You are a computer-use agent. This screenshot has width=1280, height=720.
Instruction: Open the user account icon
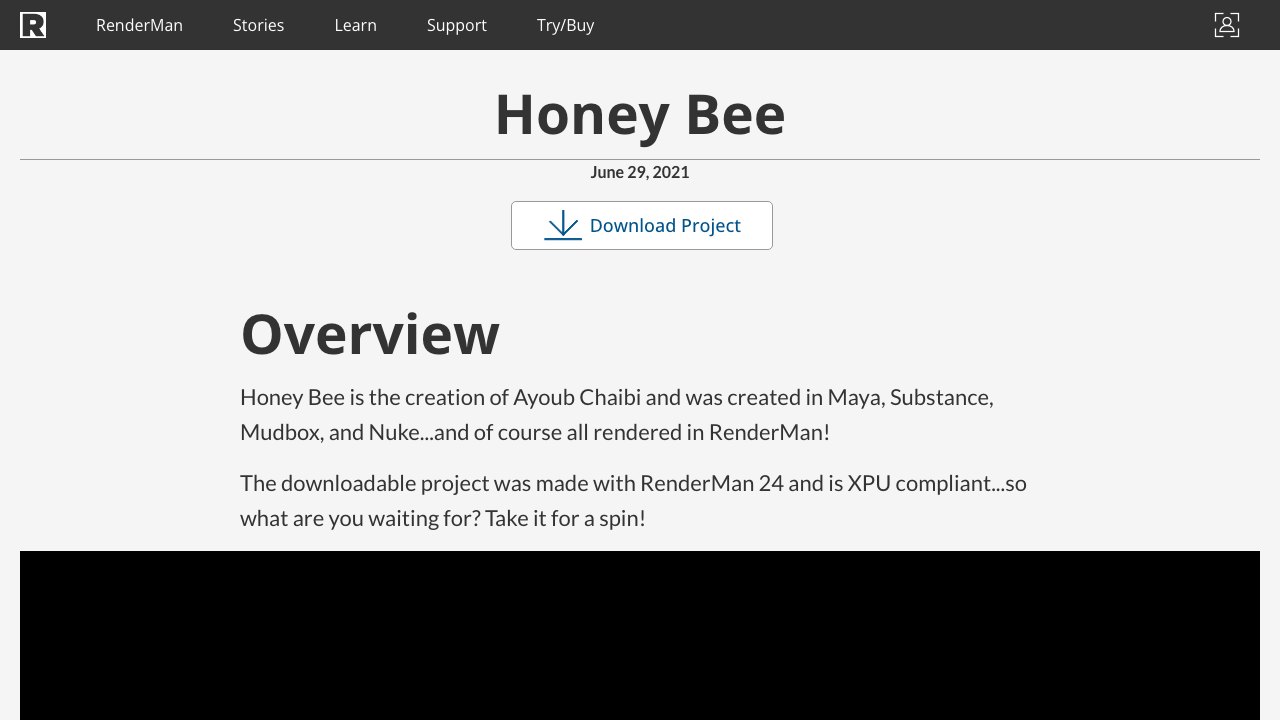[x=1227, y=25]
